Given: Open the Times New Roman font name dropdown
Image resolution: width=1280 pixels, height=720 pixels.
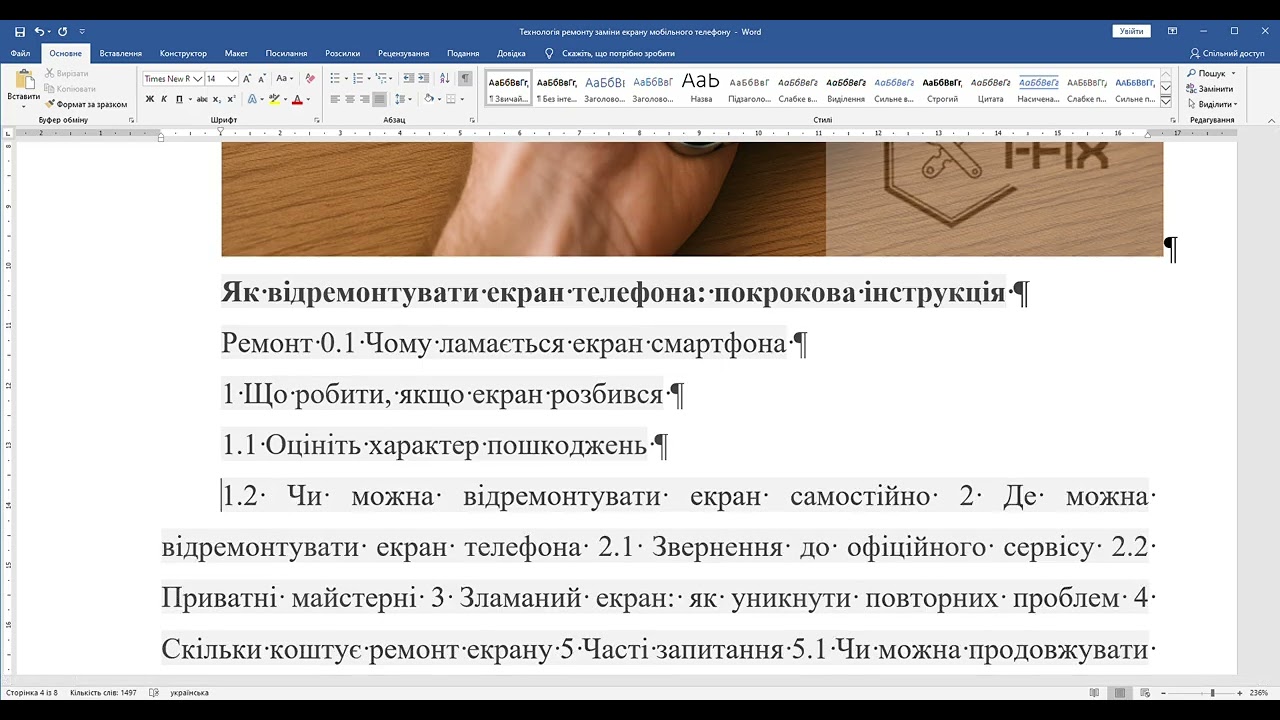Looking at the screenshot, I should tap(197, 78).
